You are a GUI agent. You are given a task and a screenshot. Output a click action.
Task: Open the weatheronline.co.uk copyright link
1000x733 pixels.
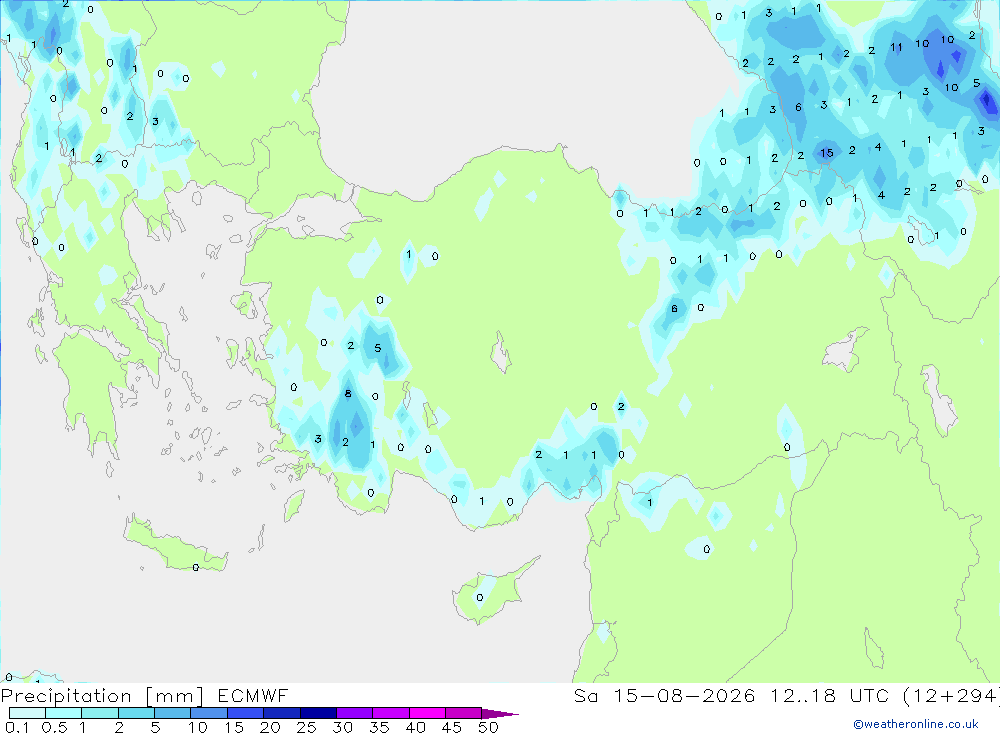(x=916, y=724)
